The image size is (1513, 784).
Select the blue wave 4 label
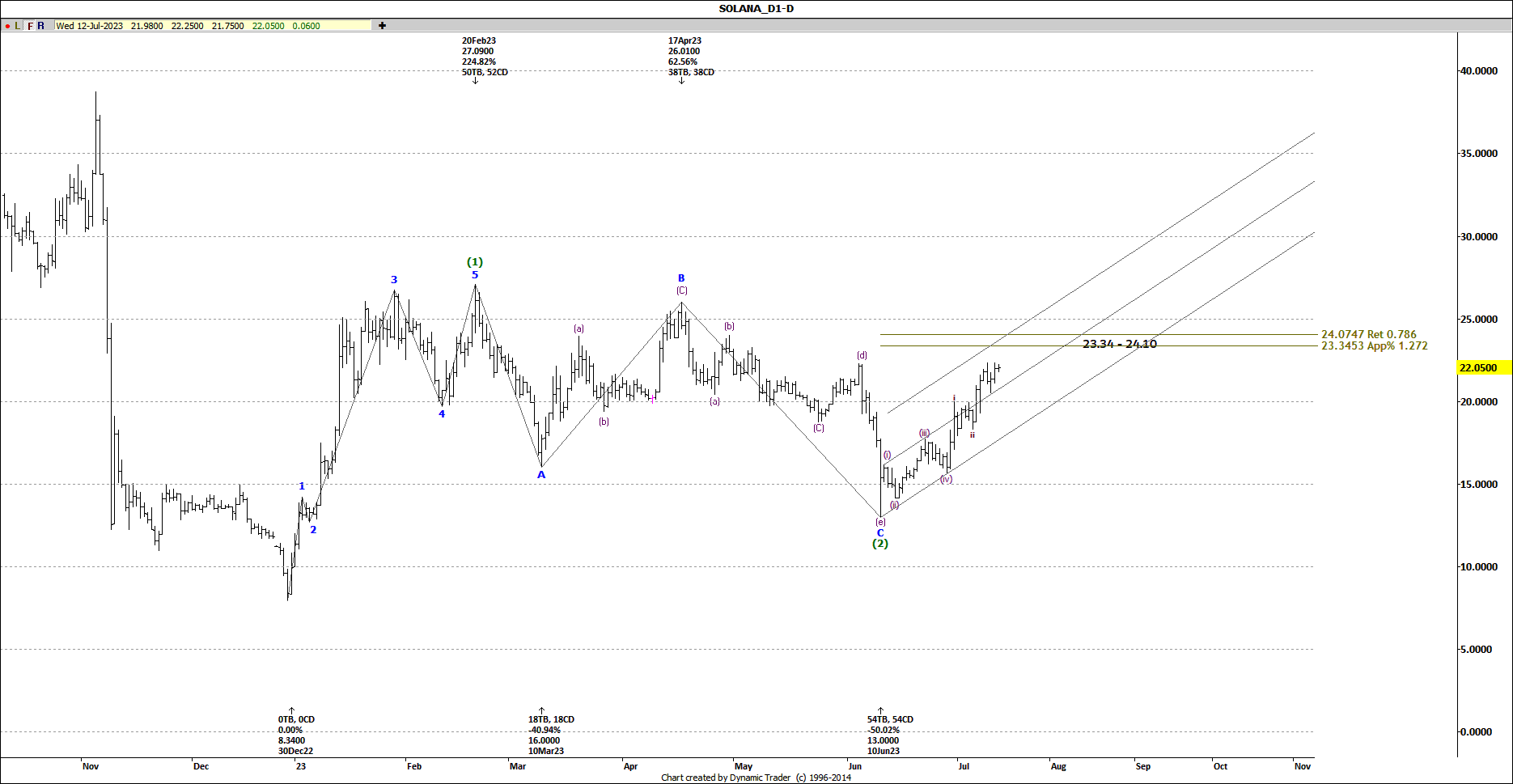click(442, 414)
